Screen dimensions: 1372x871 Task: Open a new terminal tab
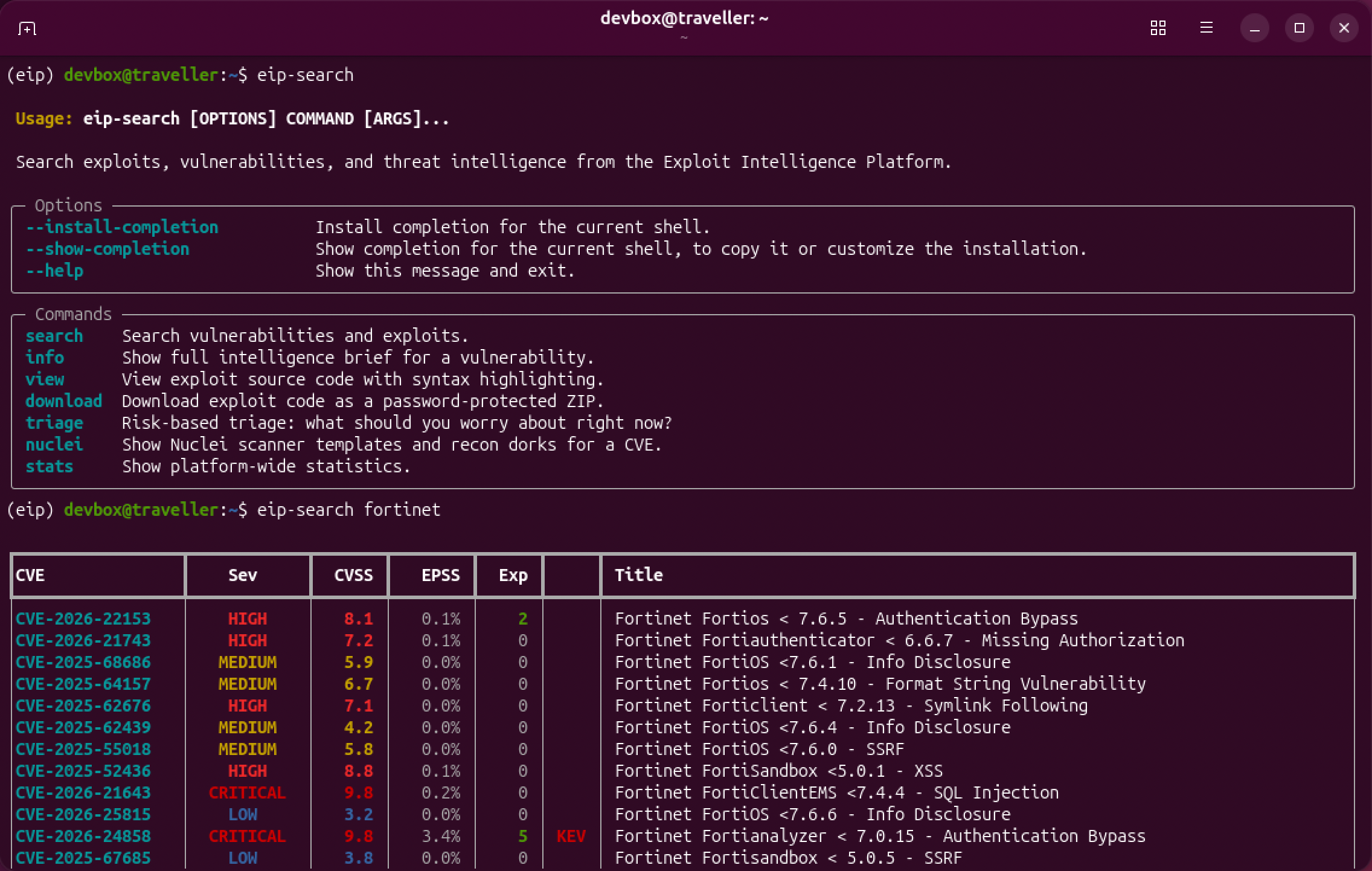[x=27, y=28]
